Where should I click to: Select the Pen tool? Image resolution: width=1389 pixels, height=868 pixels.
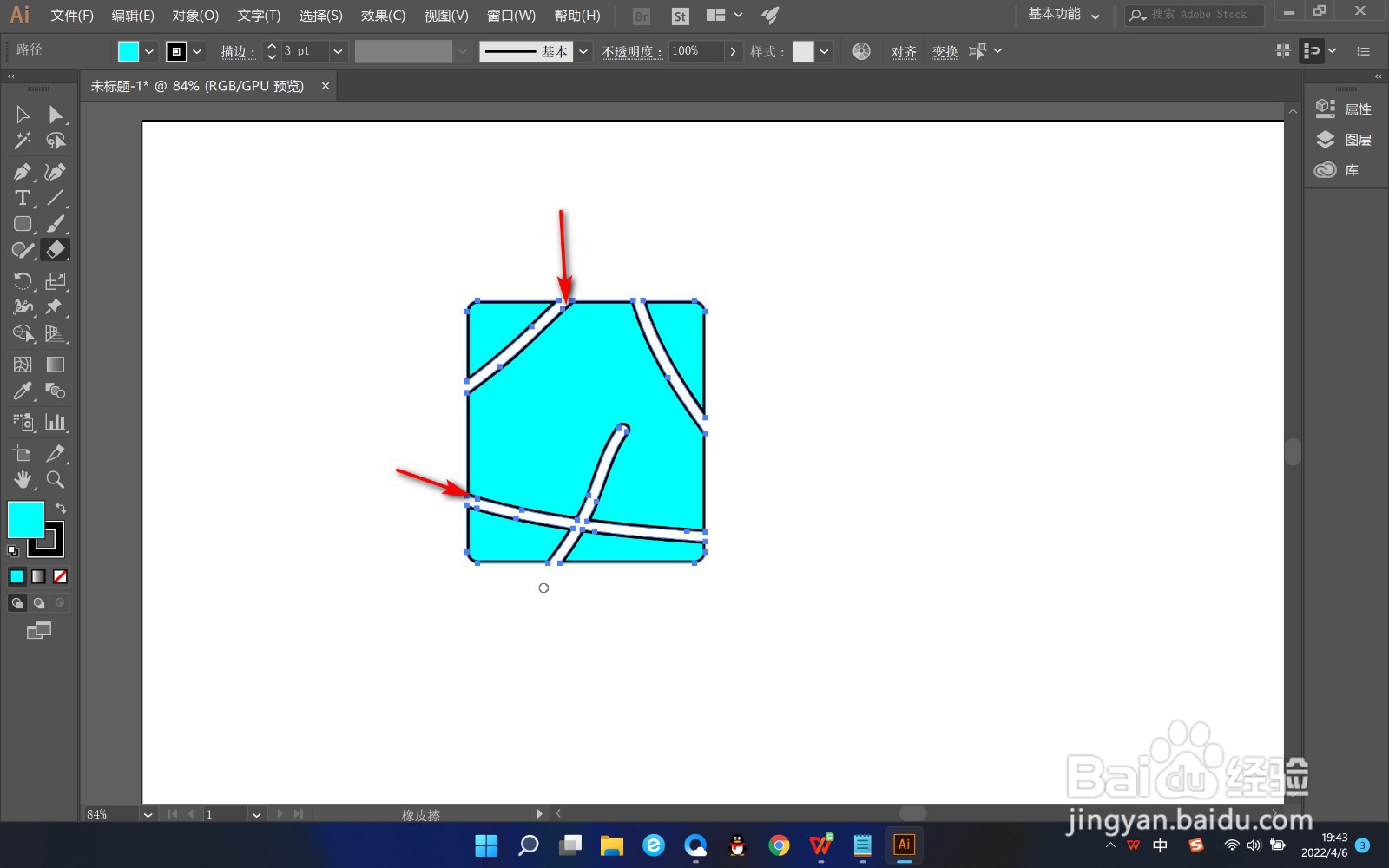tap(23, 172)
